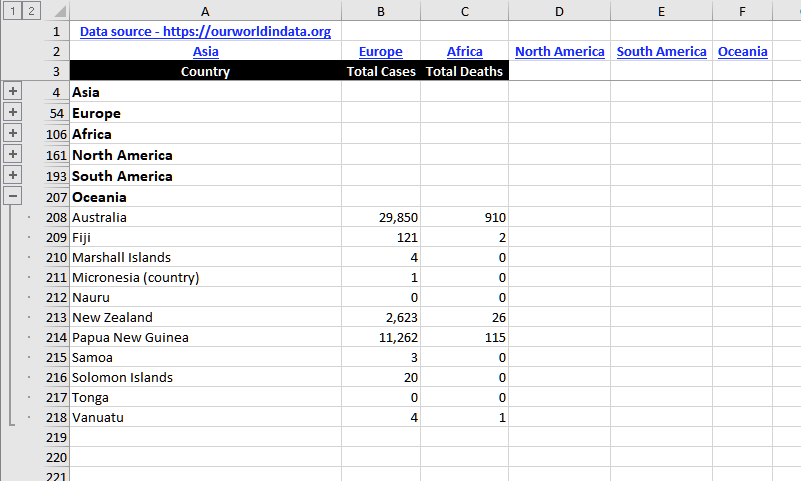Follow the North America hyperlink
The height and width of the screenshot is (481, 801).
pyautogui.click(x=559, y=52)
